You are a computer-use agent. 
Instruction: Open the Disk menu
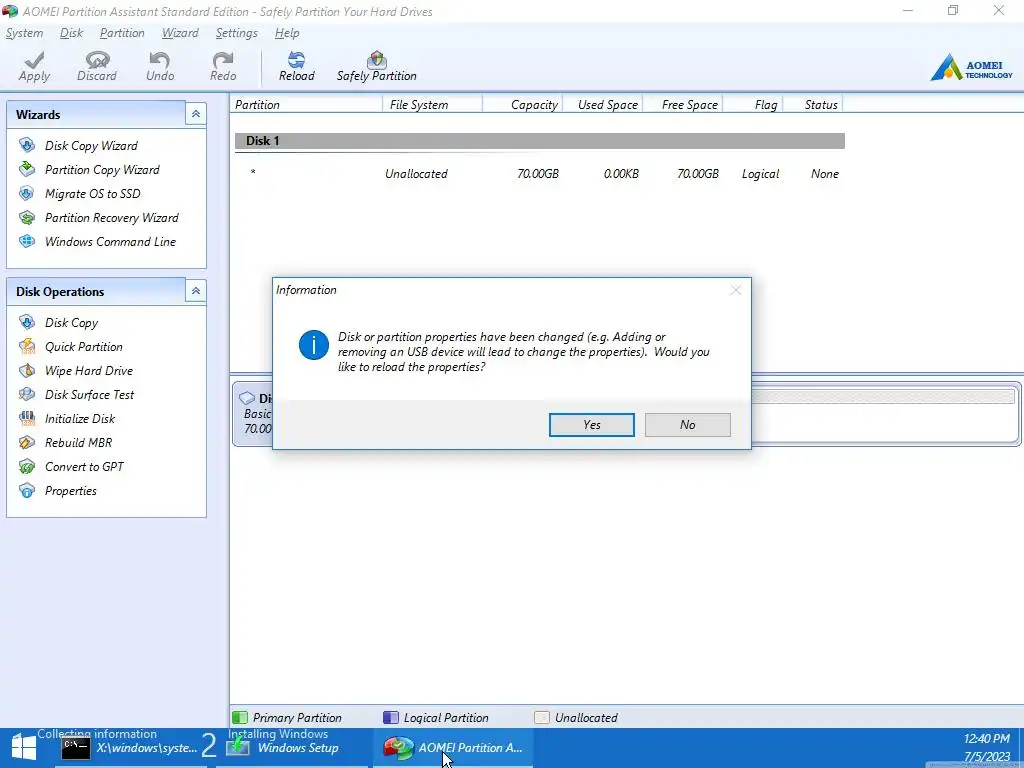(71, 33)
